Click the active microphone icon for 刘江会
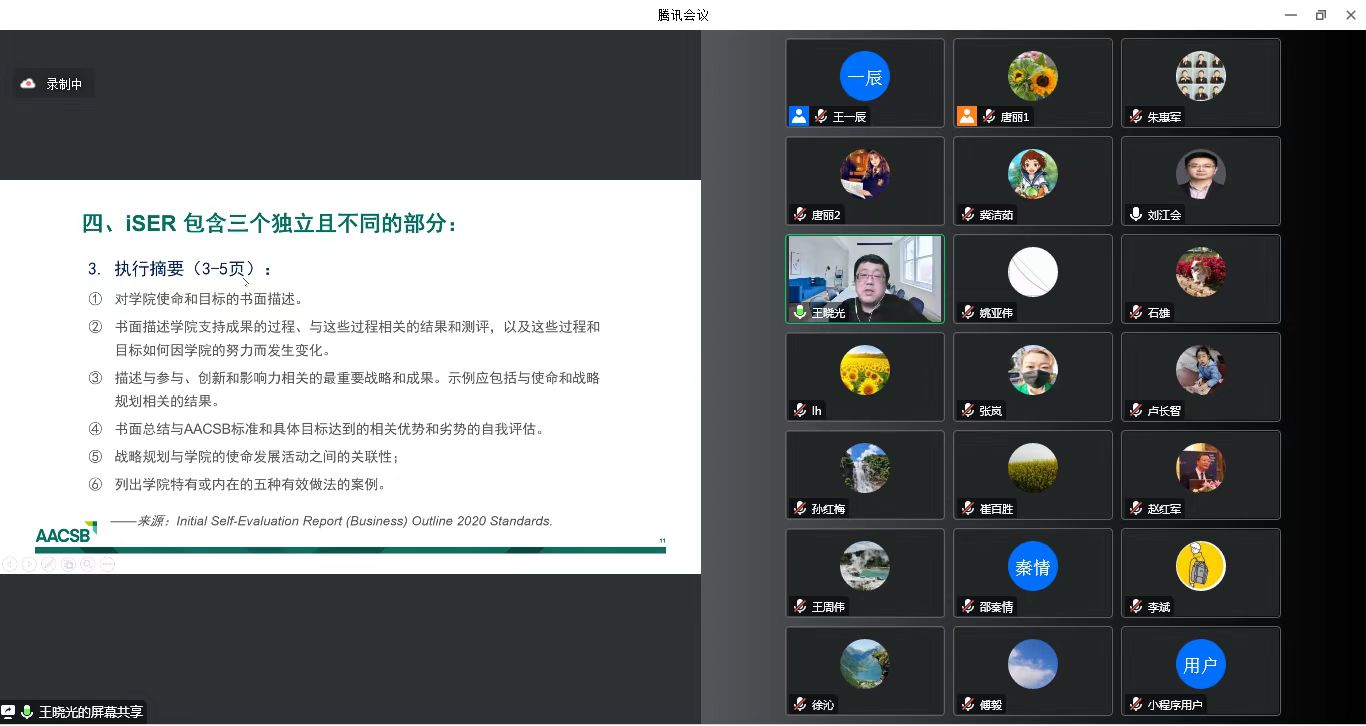The image size is (1366, 726). (1135, 215)
